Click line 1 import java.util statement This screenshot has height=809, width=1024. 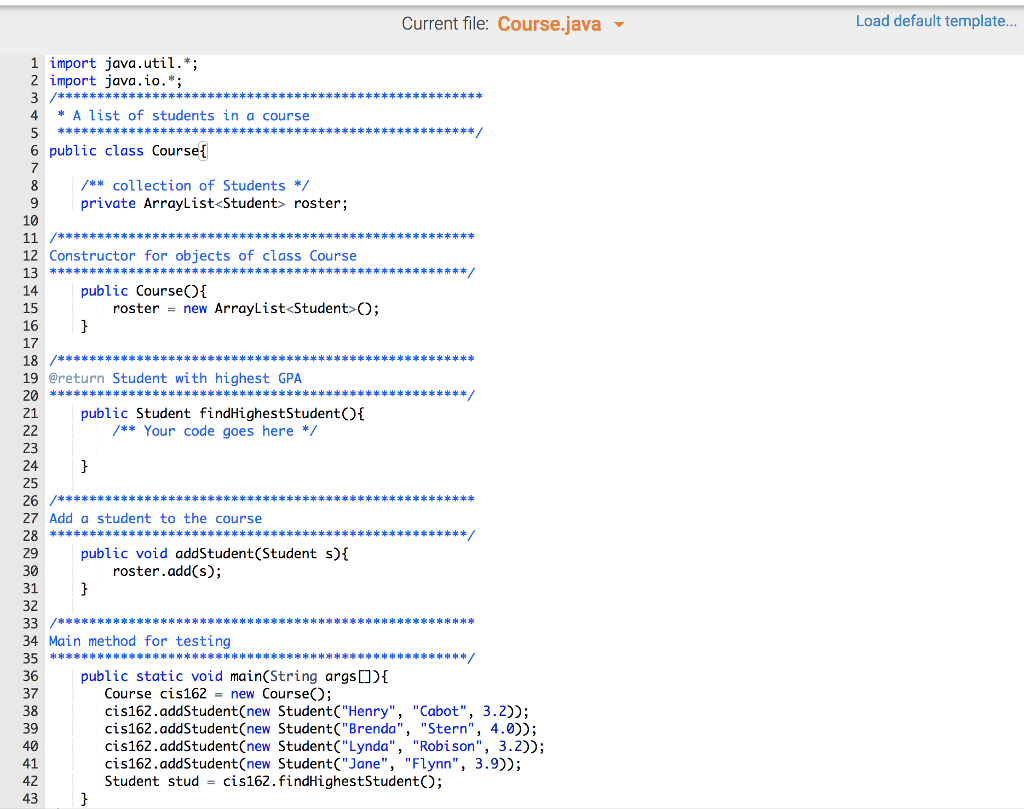[123, 63]
